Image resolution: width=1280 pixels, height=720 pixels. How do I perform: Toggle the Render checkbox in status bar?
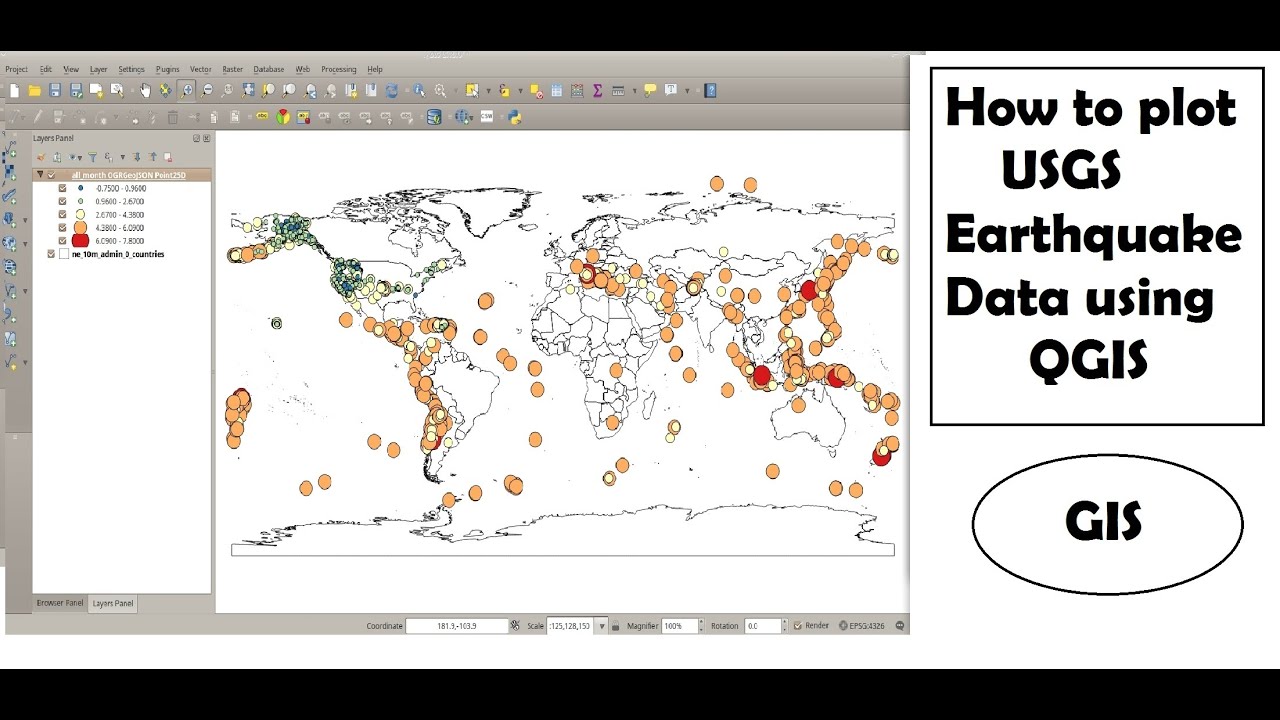(x=798, y=626)
